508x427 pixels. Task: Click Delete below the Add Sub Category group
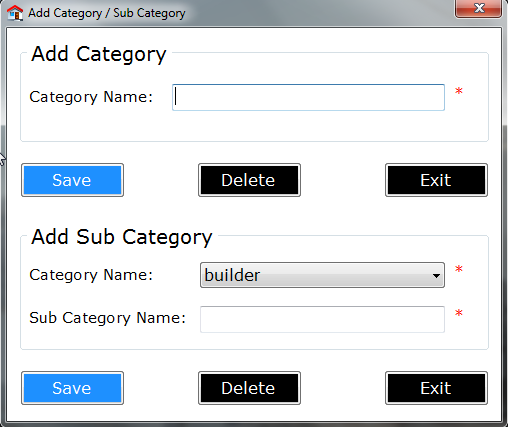coord(249,388)
